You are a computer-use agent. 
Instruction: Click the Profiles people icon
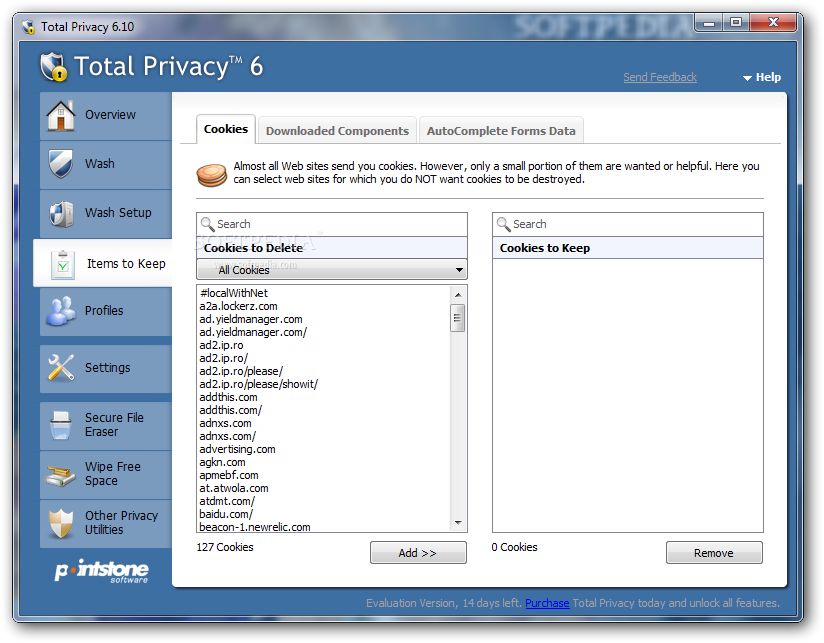60,311
